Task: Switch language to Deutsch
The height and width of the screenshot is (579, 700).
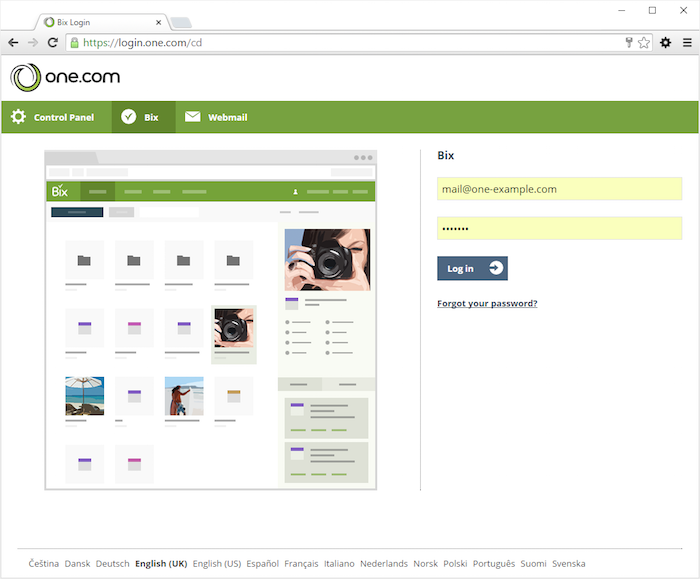Action: [x=112, y=563]
